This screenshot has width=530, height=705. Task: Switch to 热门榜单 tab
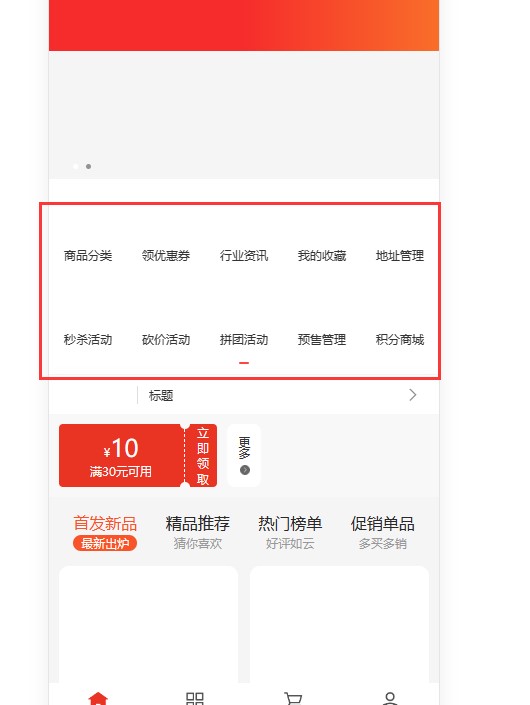tap(290, 524)
